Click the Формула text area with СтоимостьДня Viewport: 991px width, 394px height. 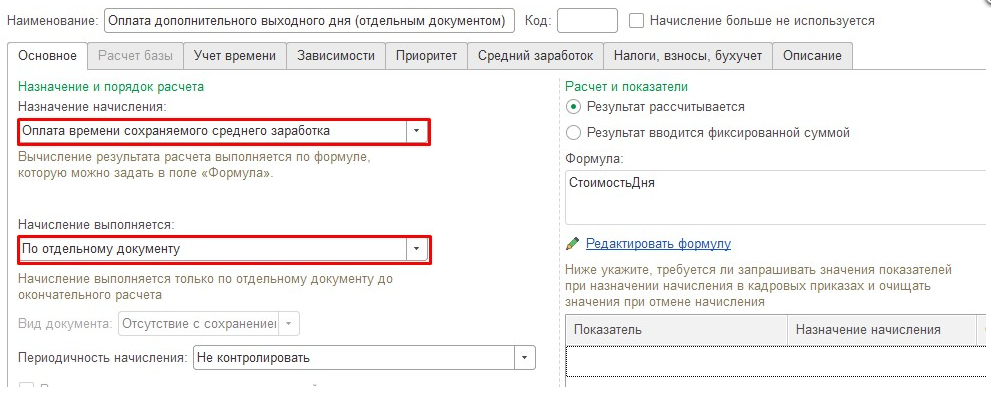(x=777, y=197)
